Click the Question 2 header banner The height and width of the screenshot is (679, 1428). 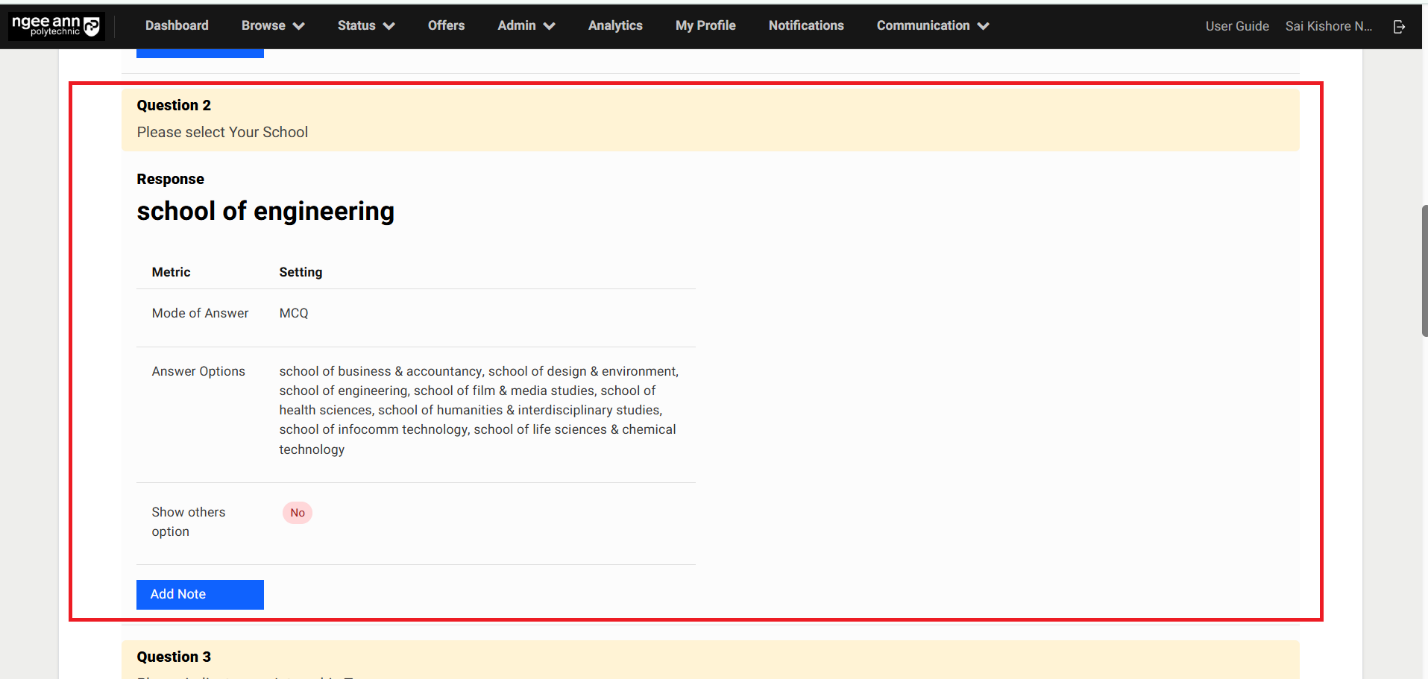(710, 119)
